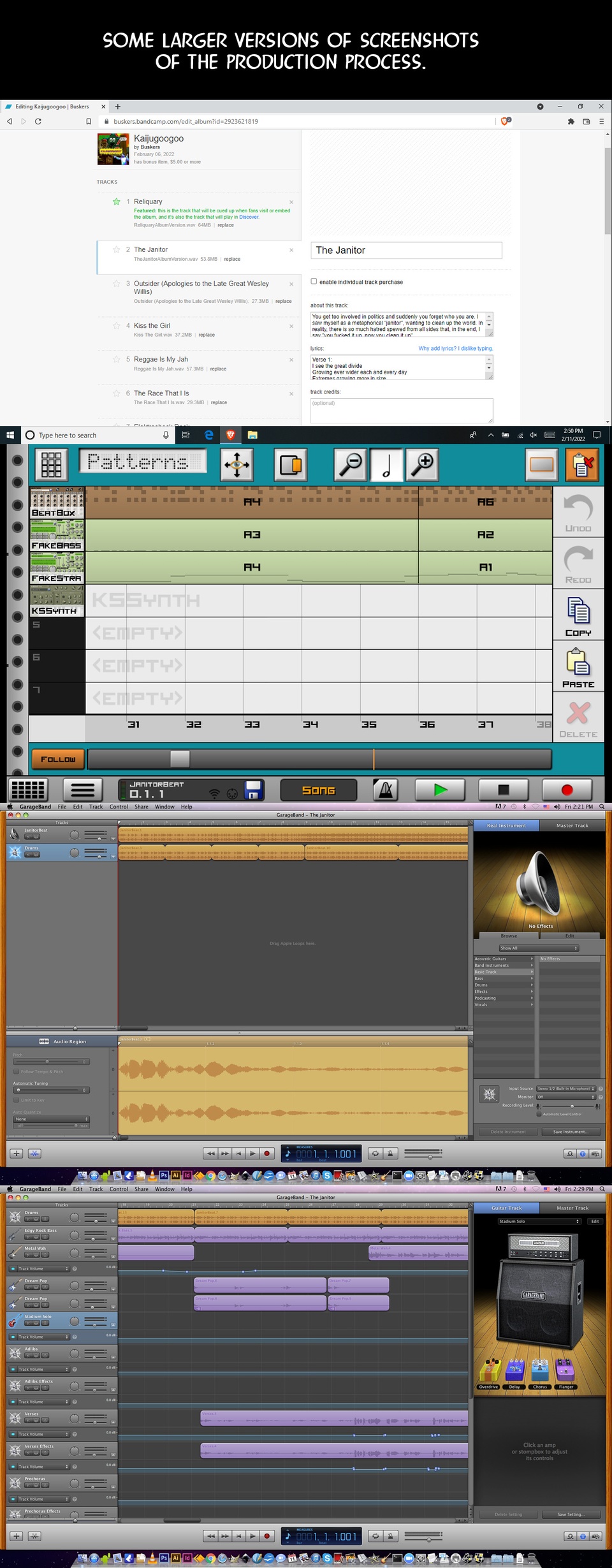612x1568 pixels.
Task: Click the Brave shield icon in address bar
Action: pyautogui.click(x=506, y=121)
